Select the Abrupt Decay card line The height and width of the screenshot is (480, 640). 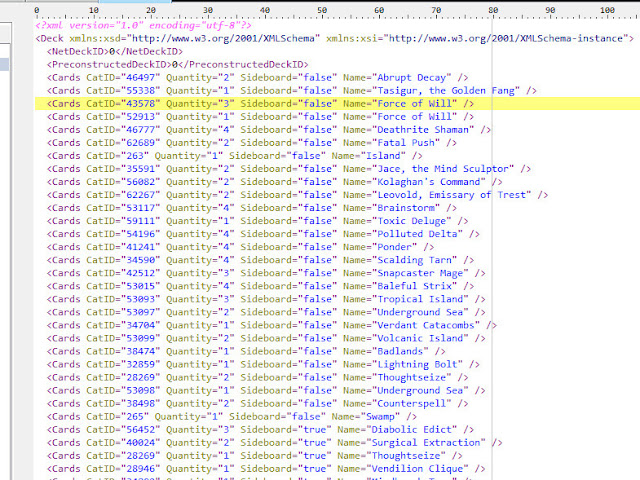(x=257, y=78)
